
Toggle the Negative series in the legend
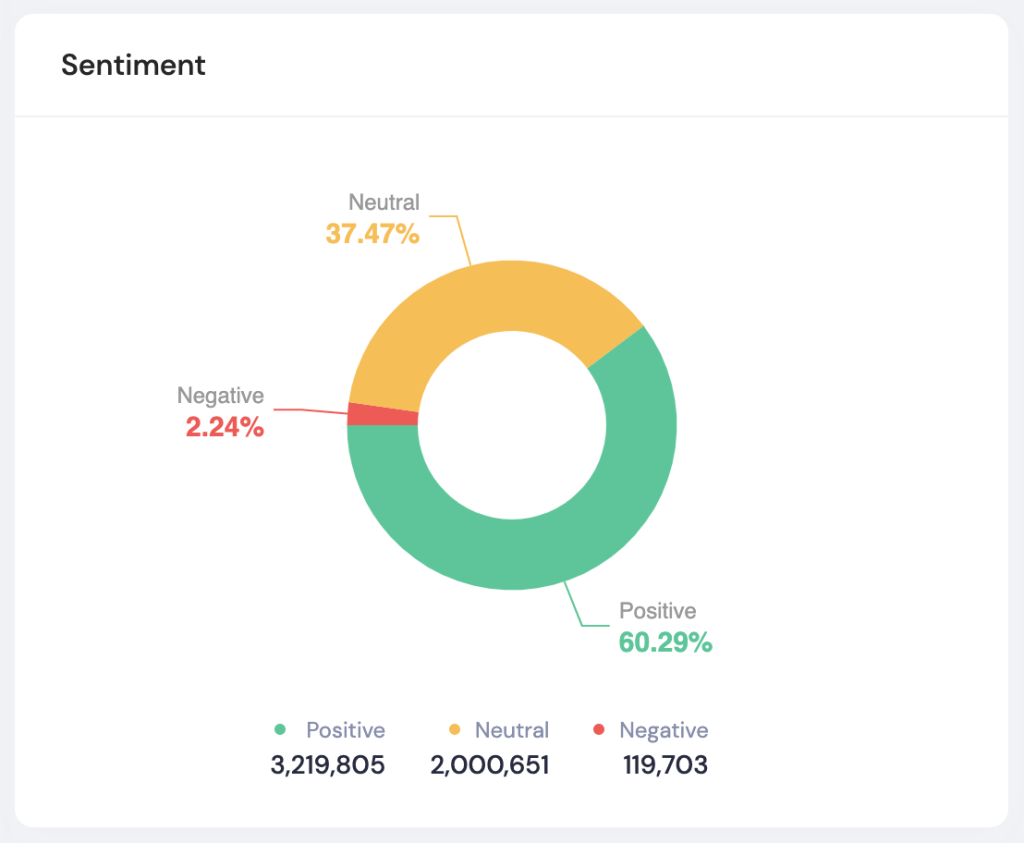pos(663,730)
